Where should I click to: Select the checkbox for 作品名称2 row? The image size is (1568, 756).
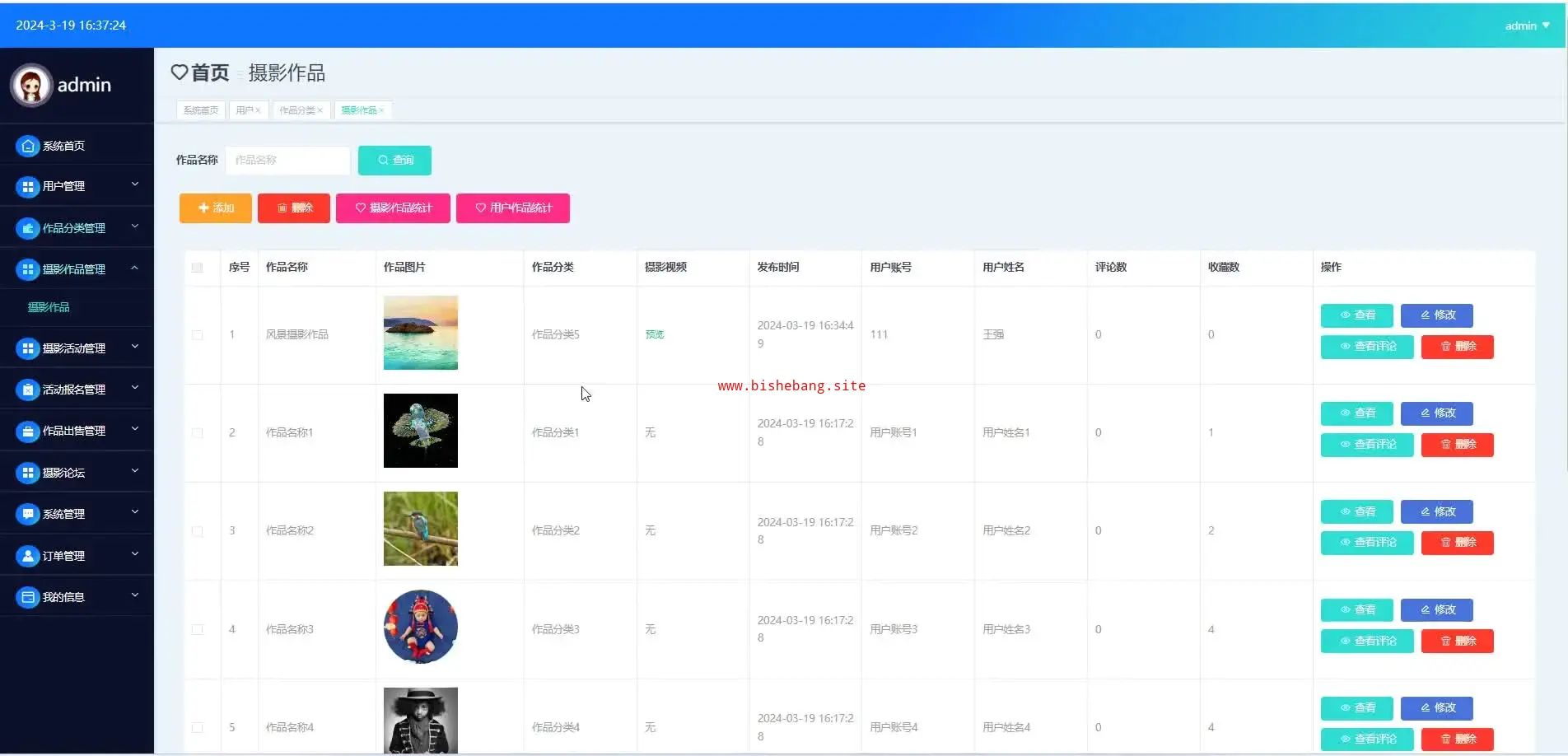[x=197, y=531]
